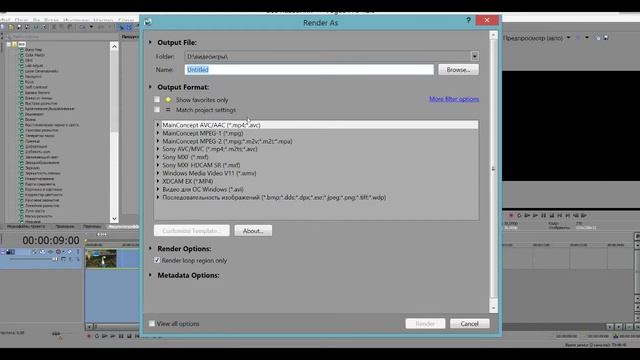This screenshot has height=360, width=640.
Task: Click the Undo icon in Vegas toolbar
Action: pos(82,27)
